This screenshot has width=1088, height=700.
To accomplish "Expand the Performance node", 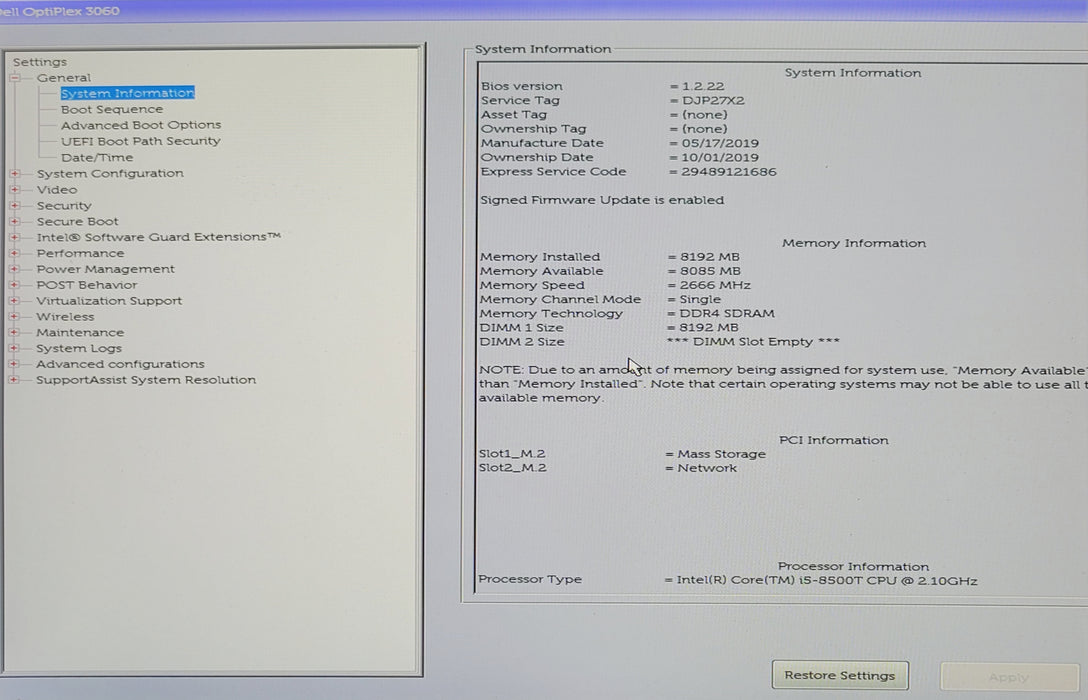I will click(15, 253).
